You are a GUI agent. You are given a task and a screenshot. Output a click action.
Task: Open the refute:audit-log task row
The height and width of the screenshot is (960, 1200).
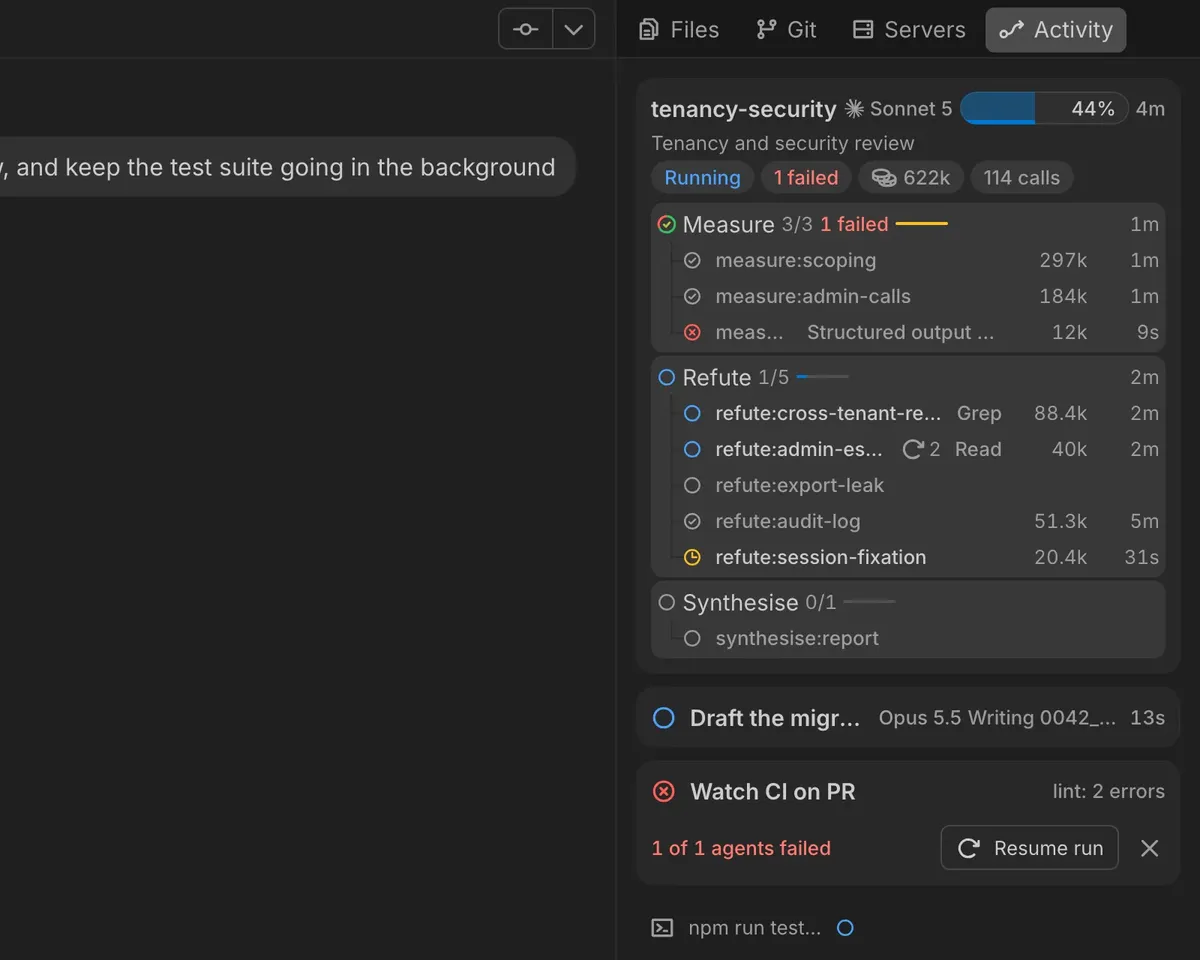point(920,521)
